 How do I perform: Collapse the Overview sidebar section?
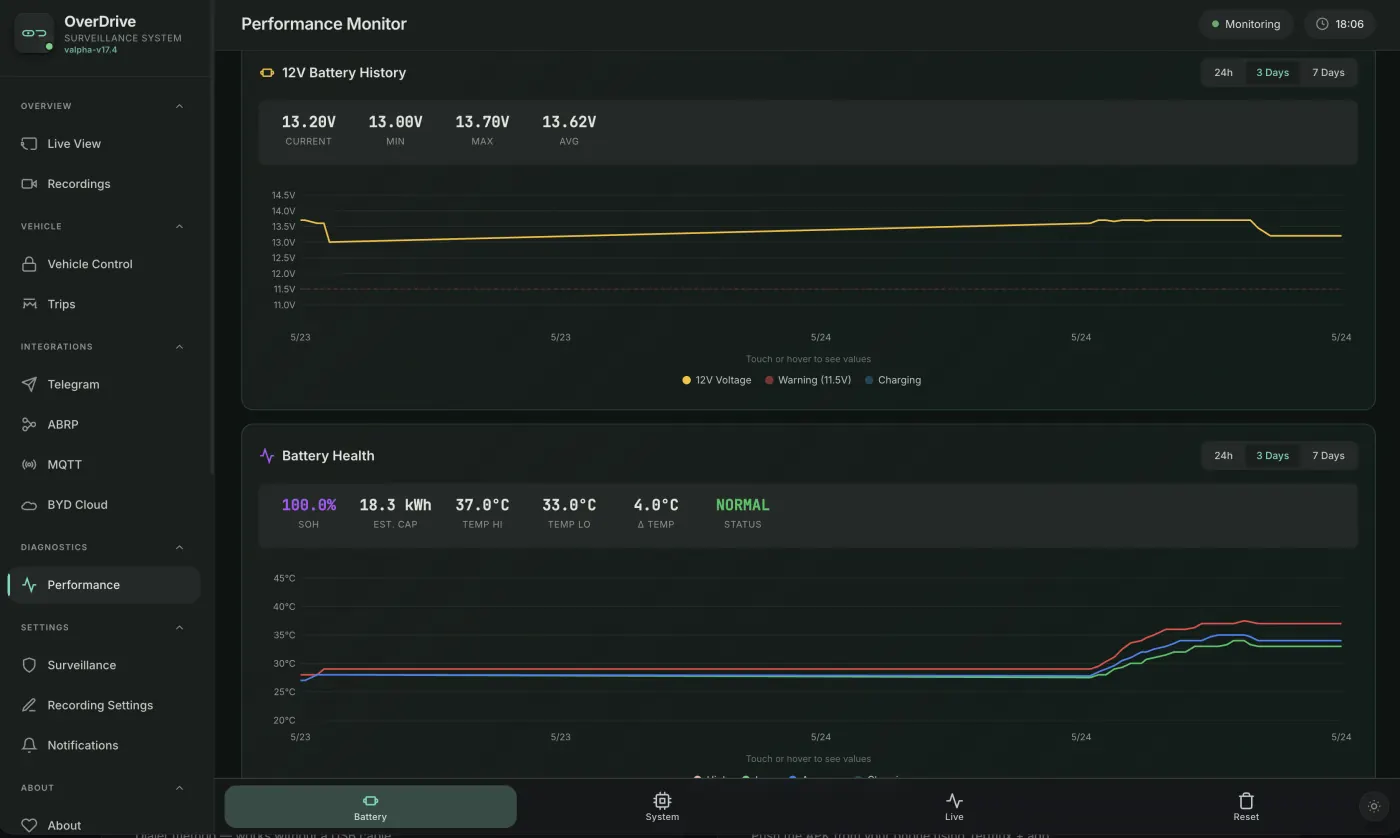[x=180, y=106]
